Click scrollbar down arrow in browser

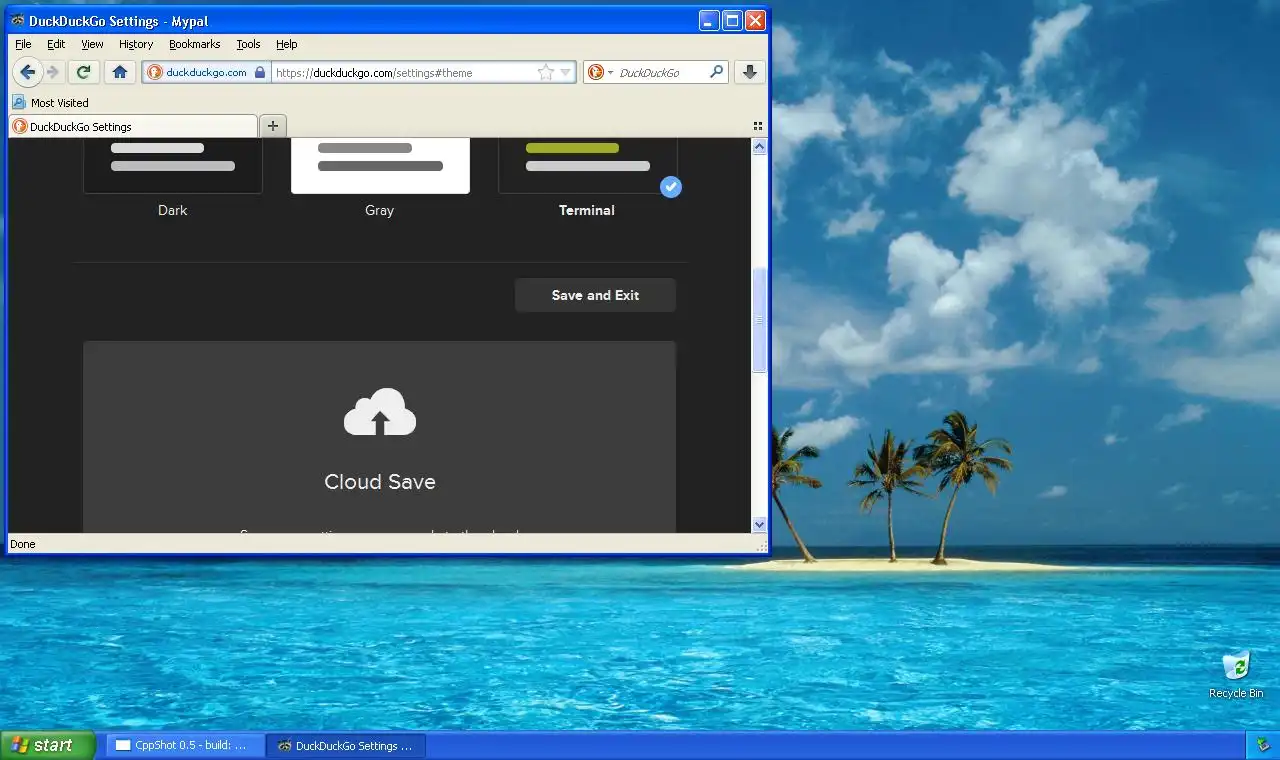point(759,524)
